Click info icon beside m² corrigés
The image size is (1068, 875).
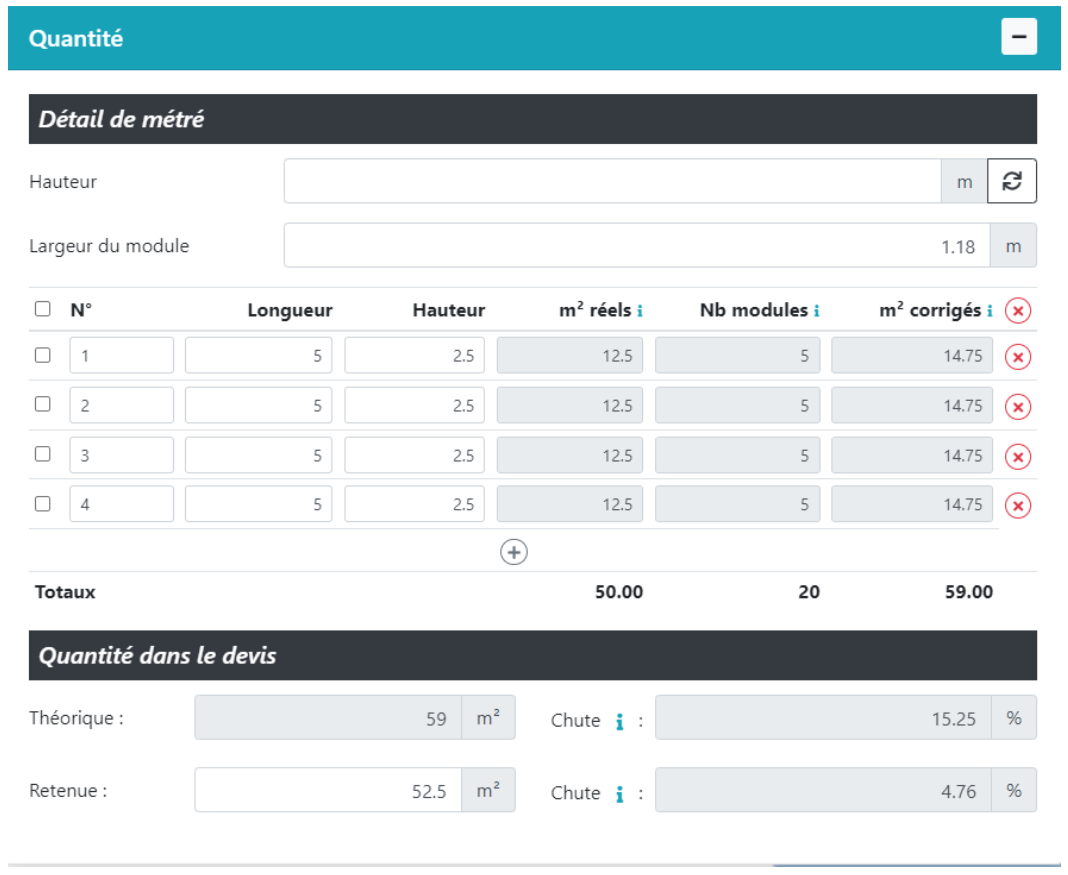[990, 311]
